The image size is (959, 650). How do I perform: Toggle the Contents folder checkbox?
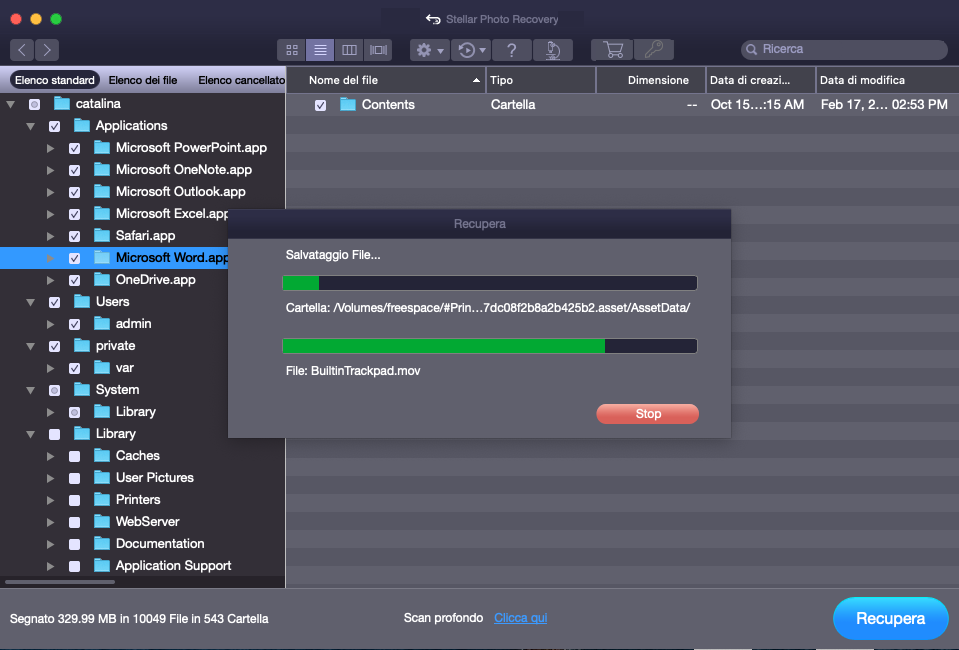pos(320,105)
